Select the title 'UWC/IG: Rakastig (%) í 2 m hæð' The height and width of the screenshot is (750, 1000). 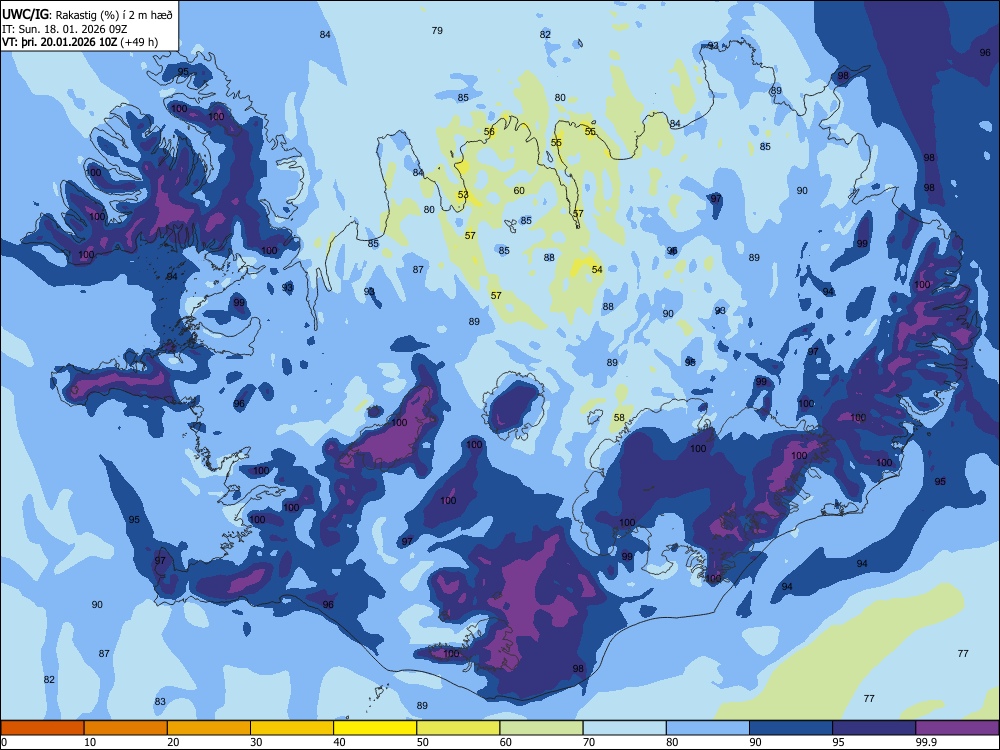click(x=87, y=14)
